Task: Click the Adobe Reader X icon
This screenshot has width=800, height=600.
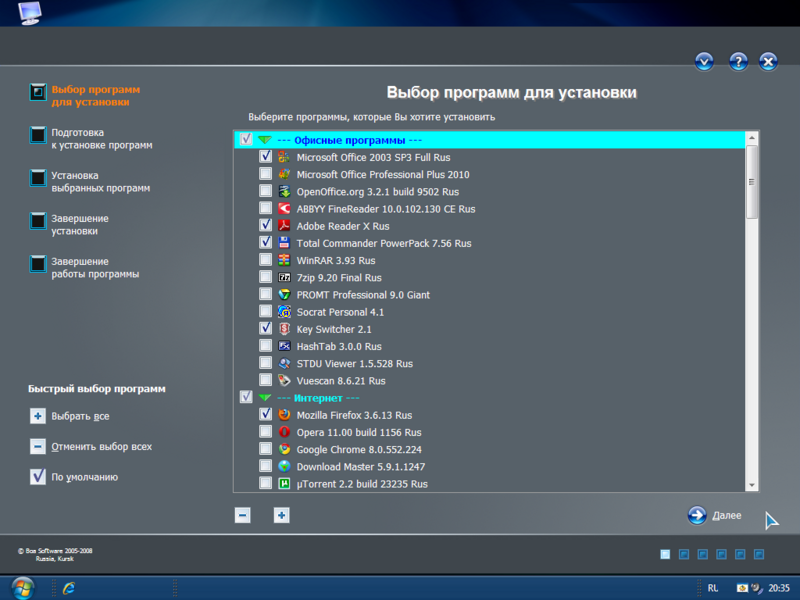Action: click(284, 226)
